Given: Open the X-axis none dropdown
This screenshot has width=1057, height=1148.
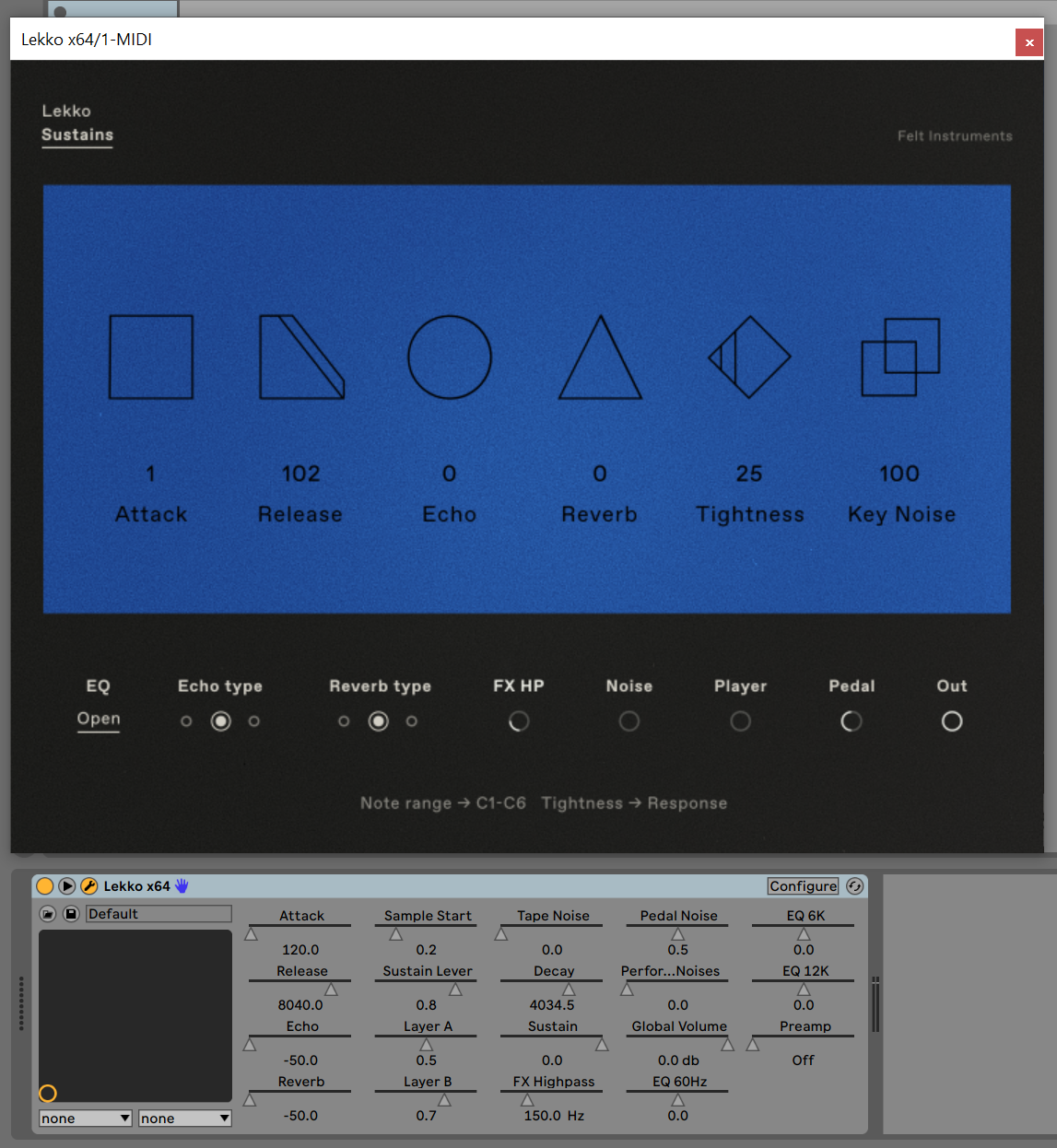Looking at the screenshot, I should tap(86, 1119).
